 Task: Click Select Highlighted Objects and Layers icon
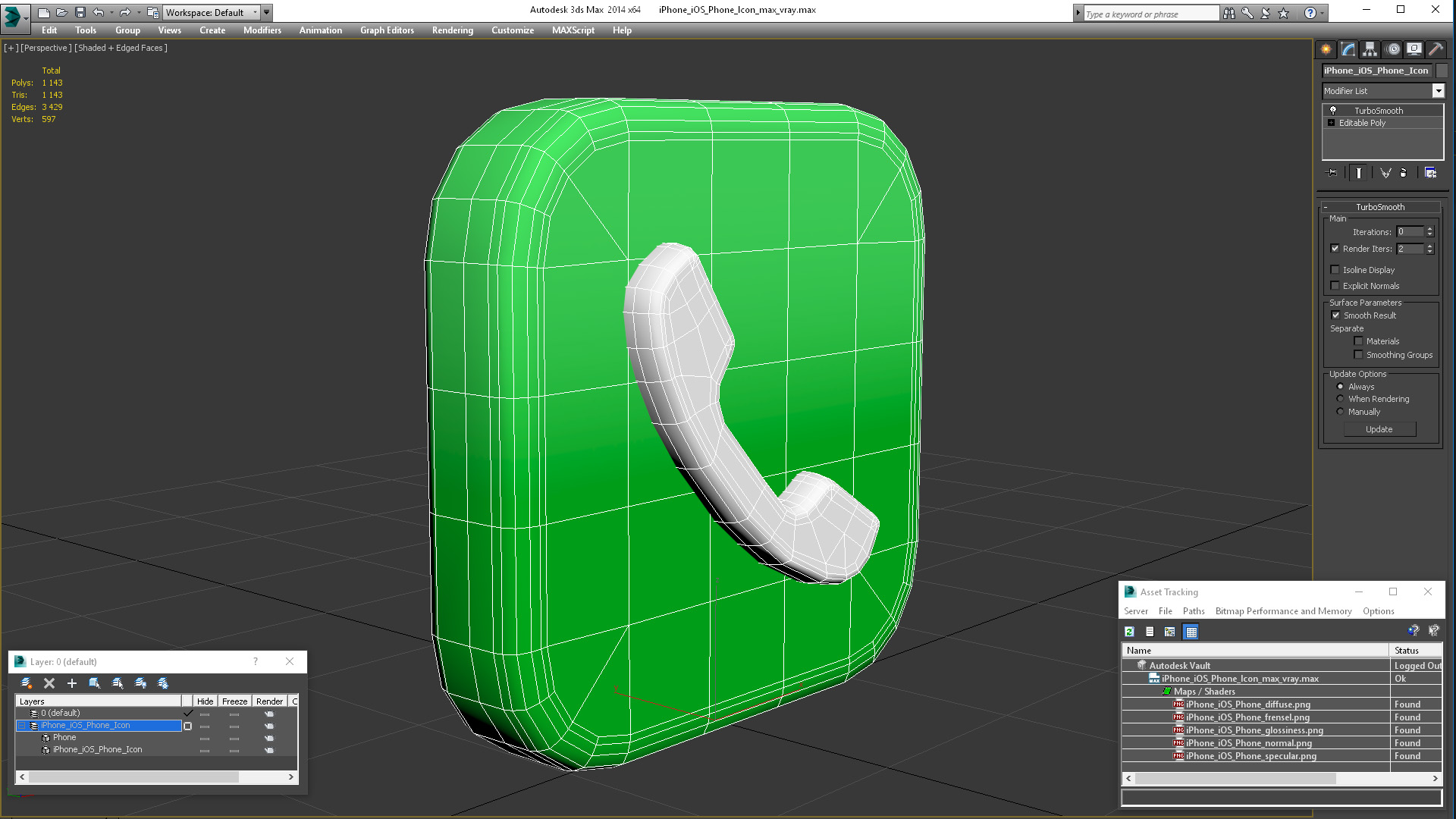tap(95, 683)
